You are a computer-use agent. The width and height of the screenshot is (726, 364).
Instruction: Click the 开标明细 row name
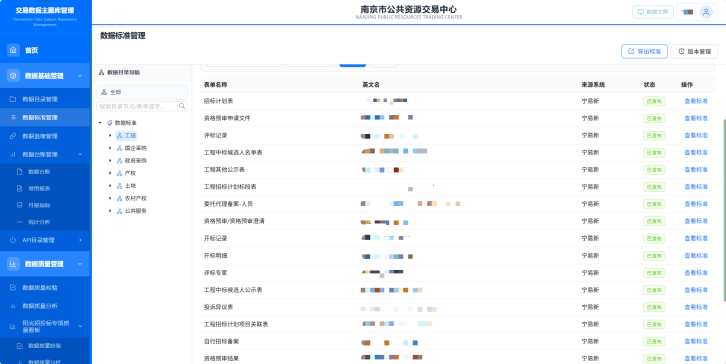coord(215,255)
